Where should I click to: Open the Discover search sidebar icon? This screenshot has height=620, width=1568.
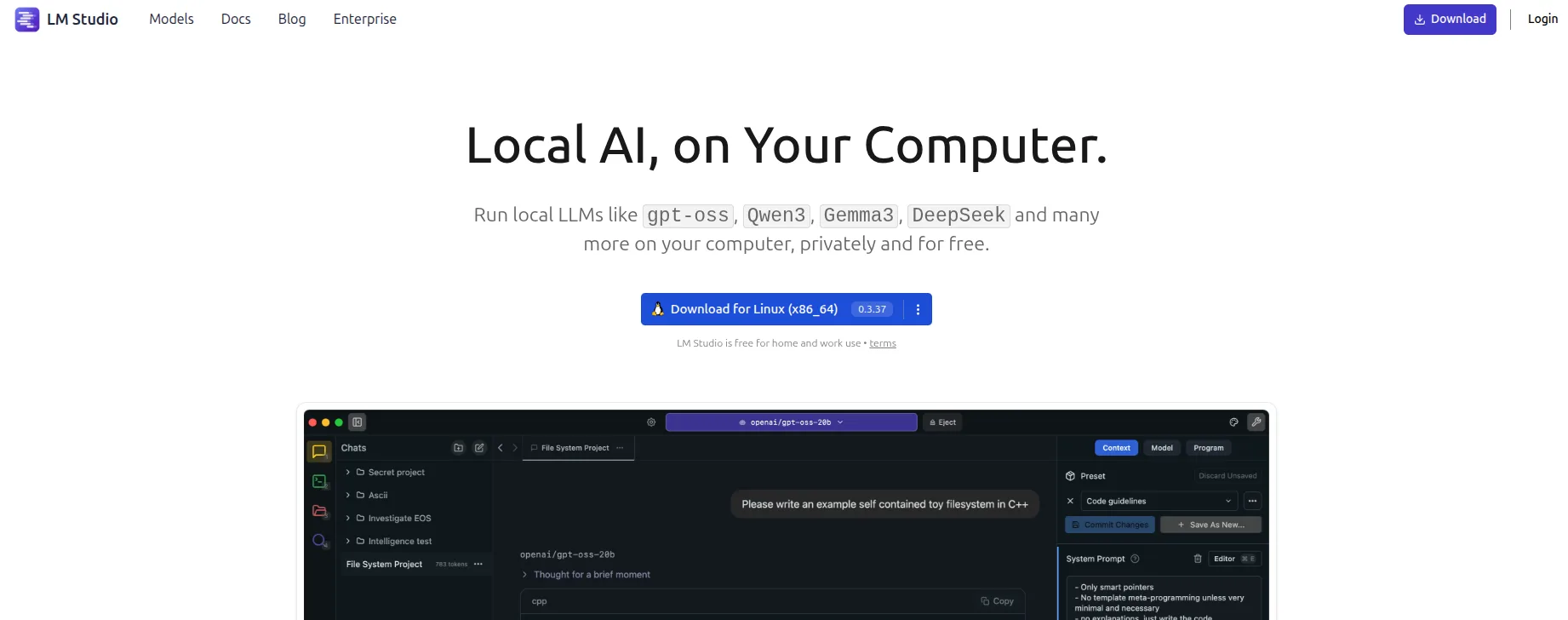point(319,541)
